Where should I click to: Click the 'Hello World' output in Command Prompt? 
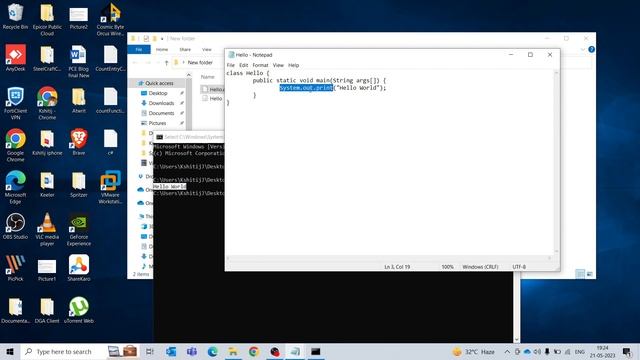169,187
